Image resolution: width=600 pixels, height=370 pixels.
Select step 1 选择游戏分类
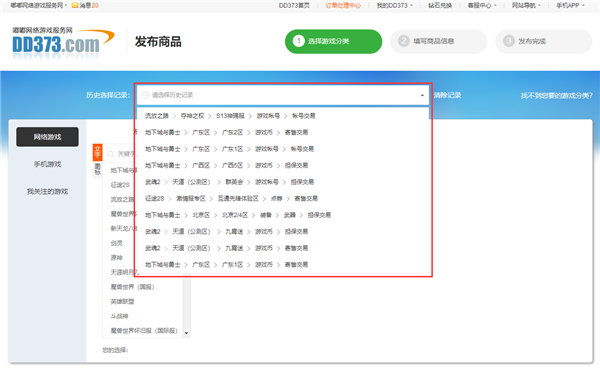[x=333, y=41]
